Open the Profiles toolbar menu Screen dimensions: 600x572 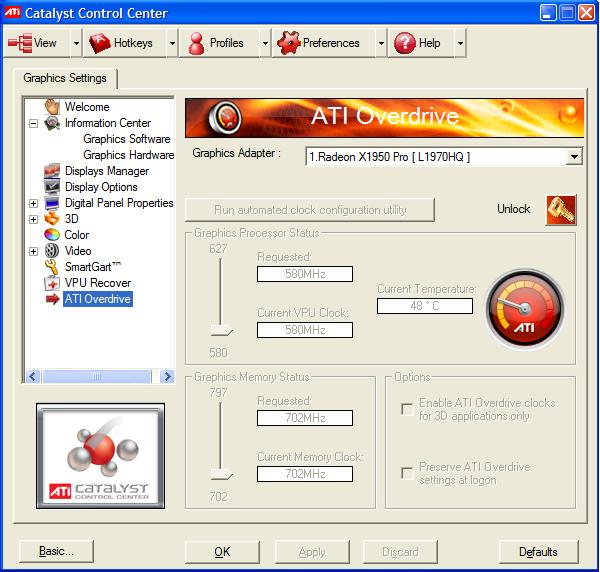coord(220,43)
